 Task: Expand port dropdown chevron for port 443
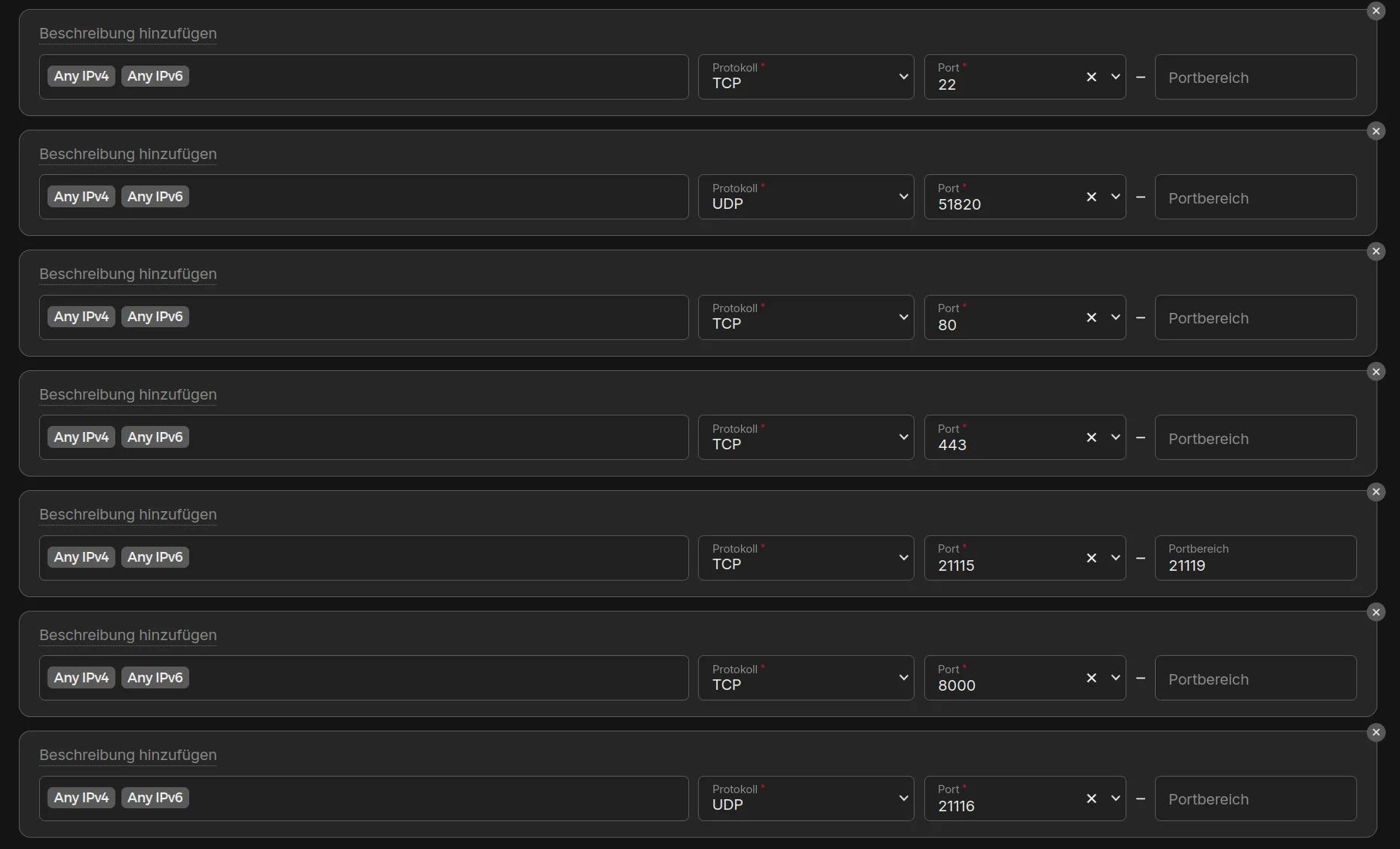1116,437
